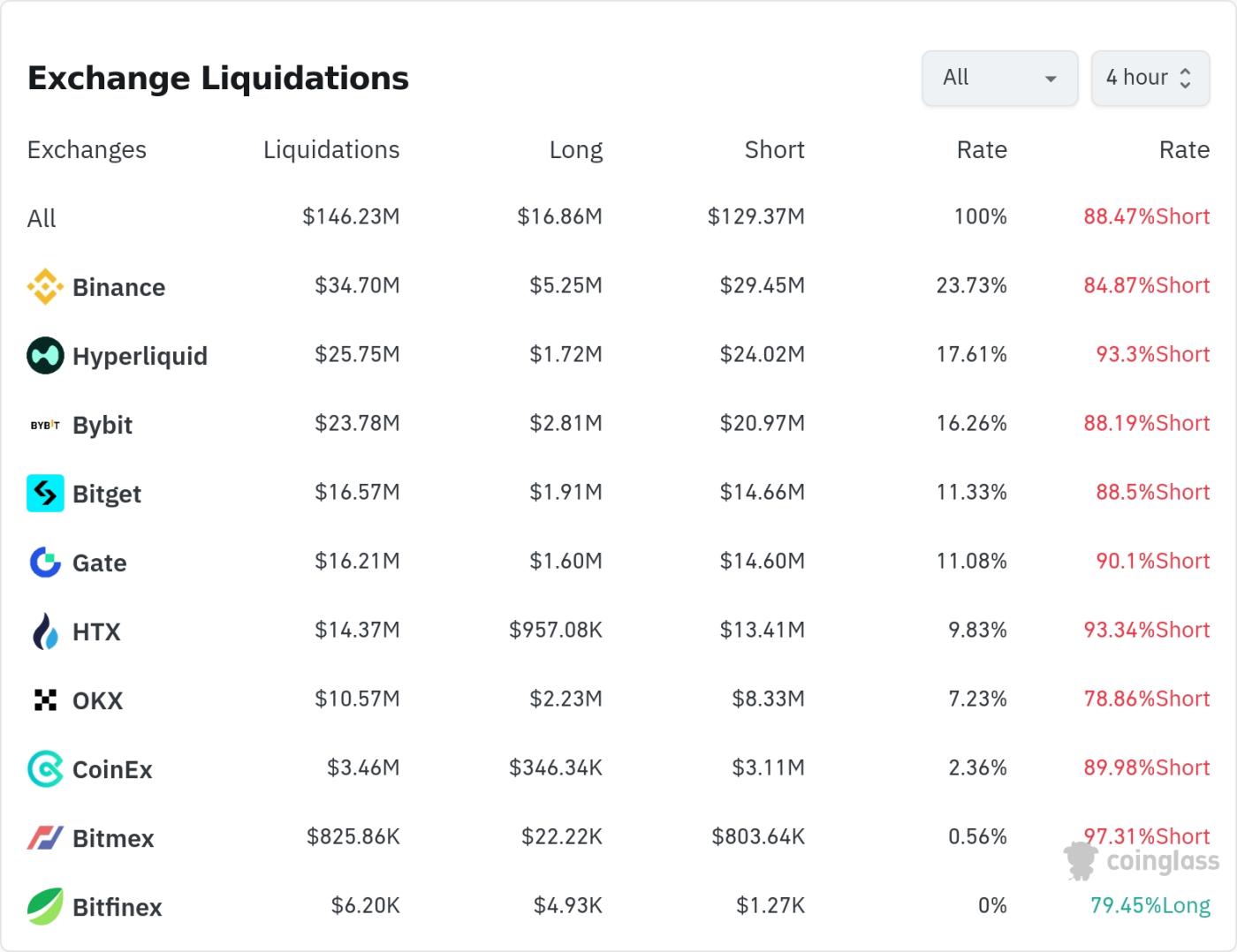Sort by the Short column header
Screen dimensions: 1237x952
(774, 150)
